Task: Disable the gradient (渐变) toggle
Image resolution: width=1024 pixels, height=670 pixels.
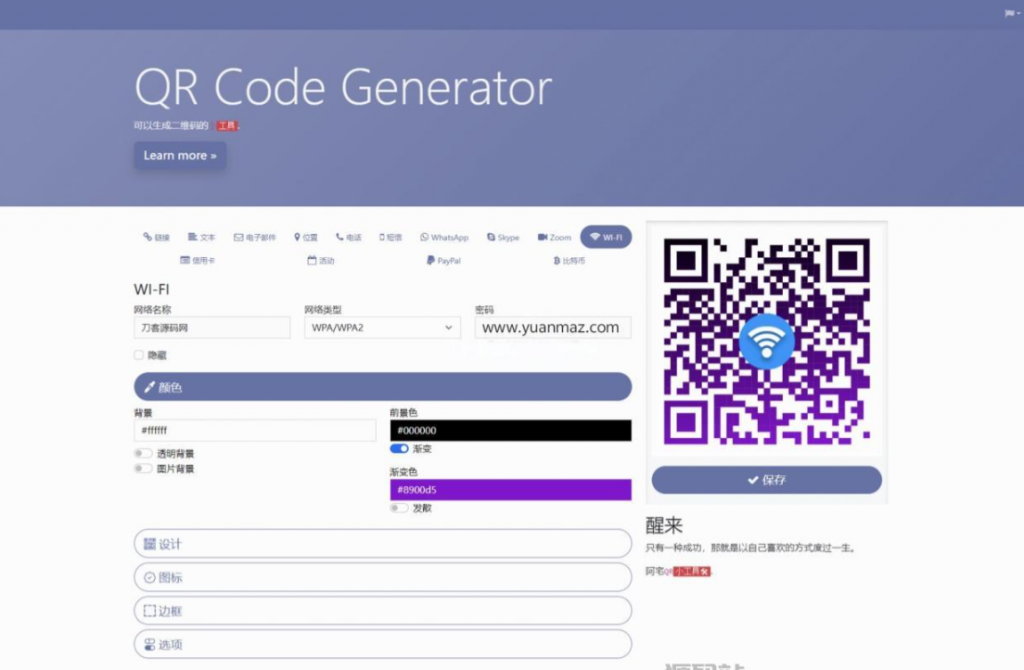Action: coord(399,449)
